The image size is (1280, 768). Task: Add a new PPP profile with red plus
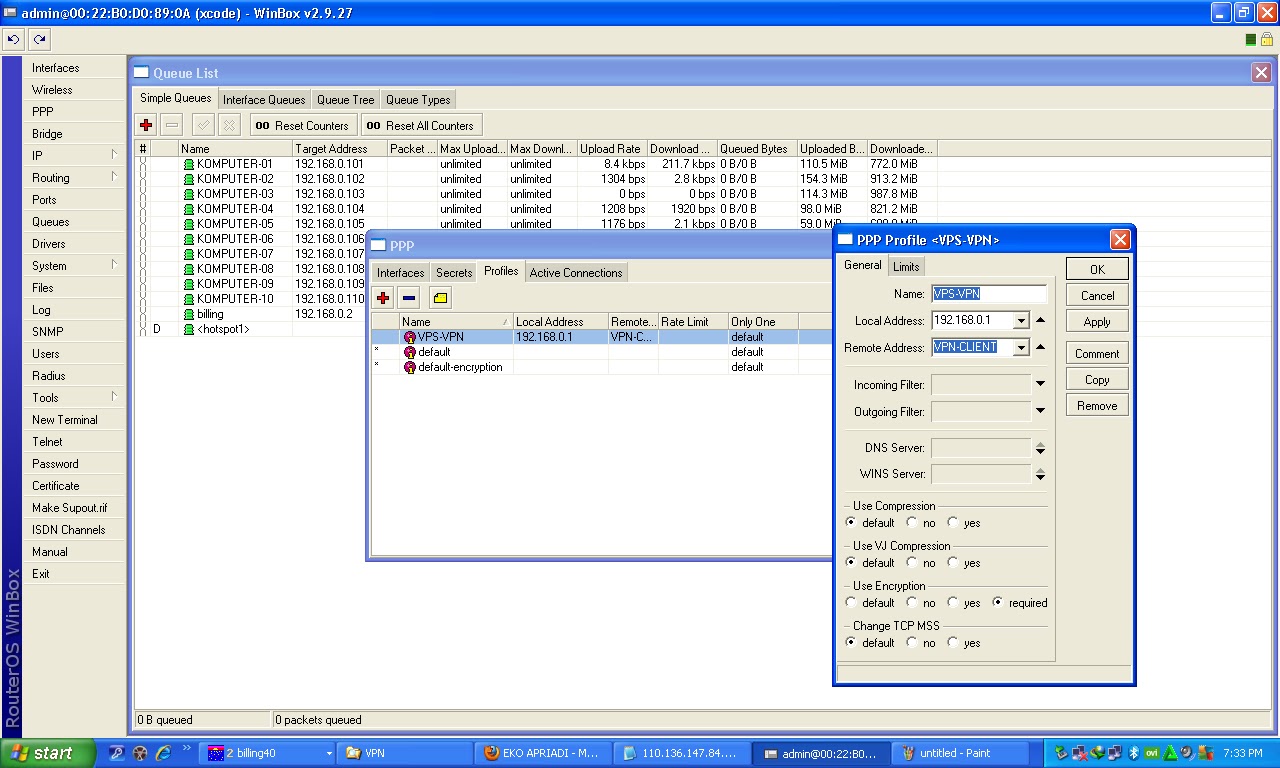[383, 298]
